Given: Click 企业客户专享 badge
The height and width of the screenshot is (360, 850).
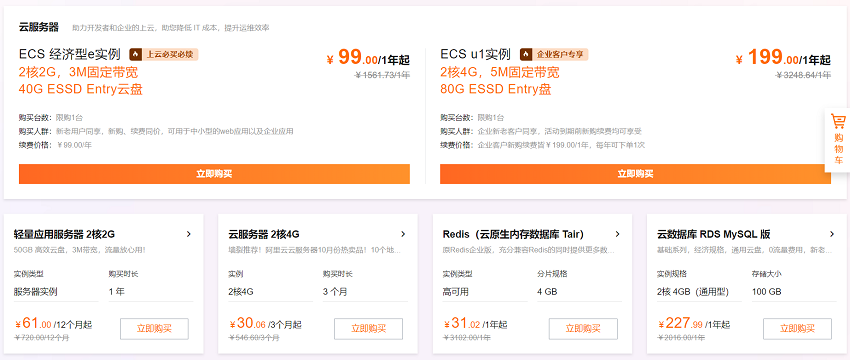Looking at the screenshot, I should 554,55.
